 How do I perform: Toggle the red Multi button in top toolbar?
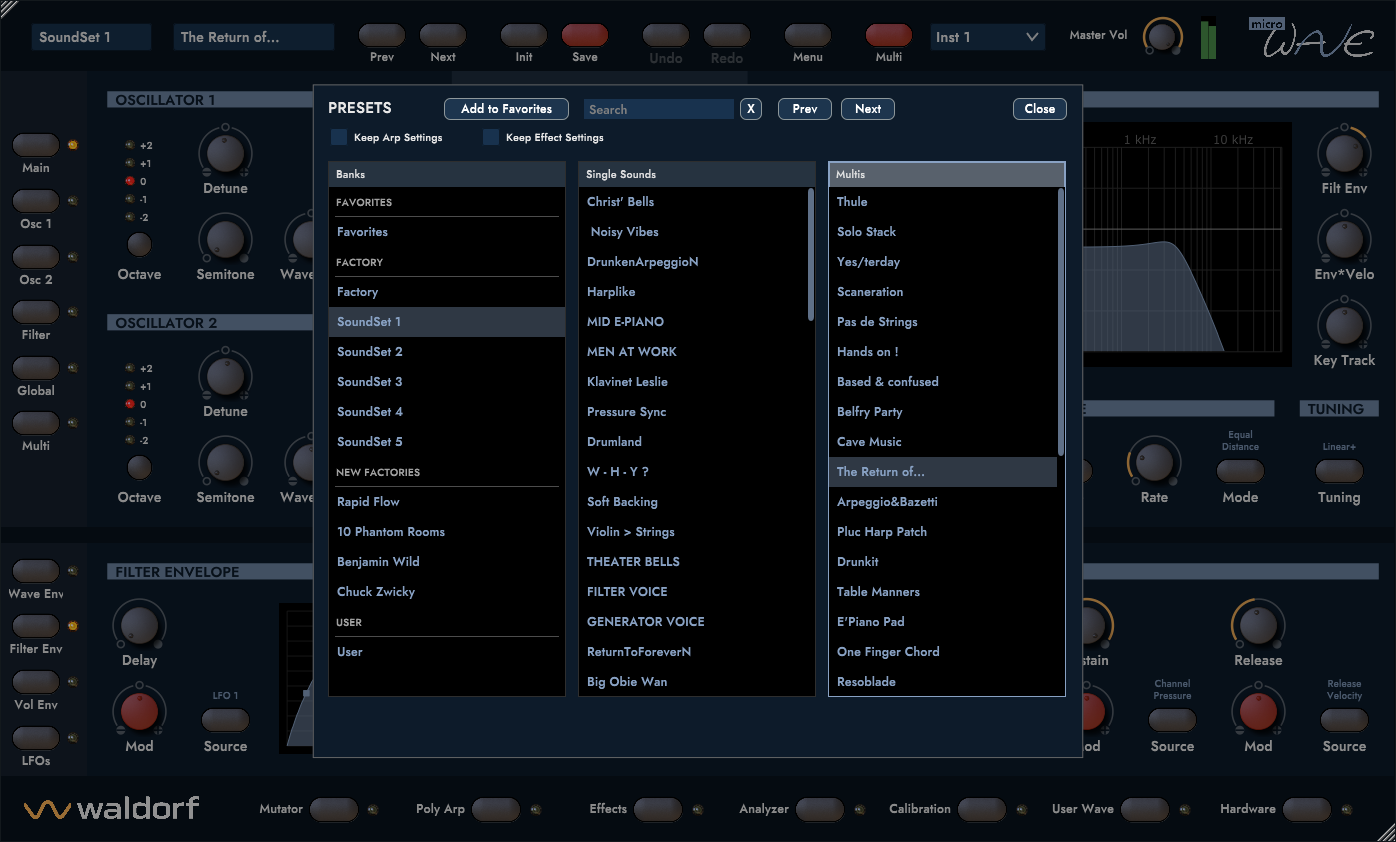click(x=889, y=36)
